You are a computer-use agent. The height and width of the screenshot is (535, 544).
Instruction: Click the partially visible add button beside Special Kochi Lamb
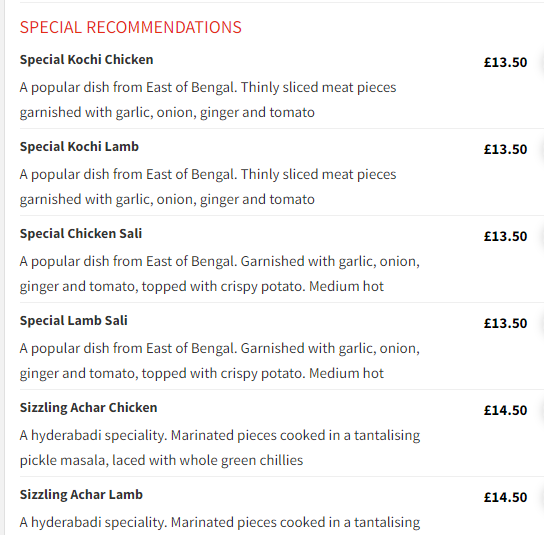click(x=541, y=150)
